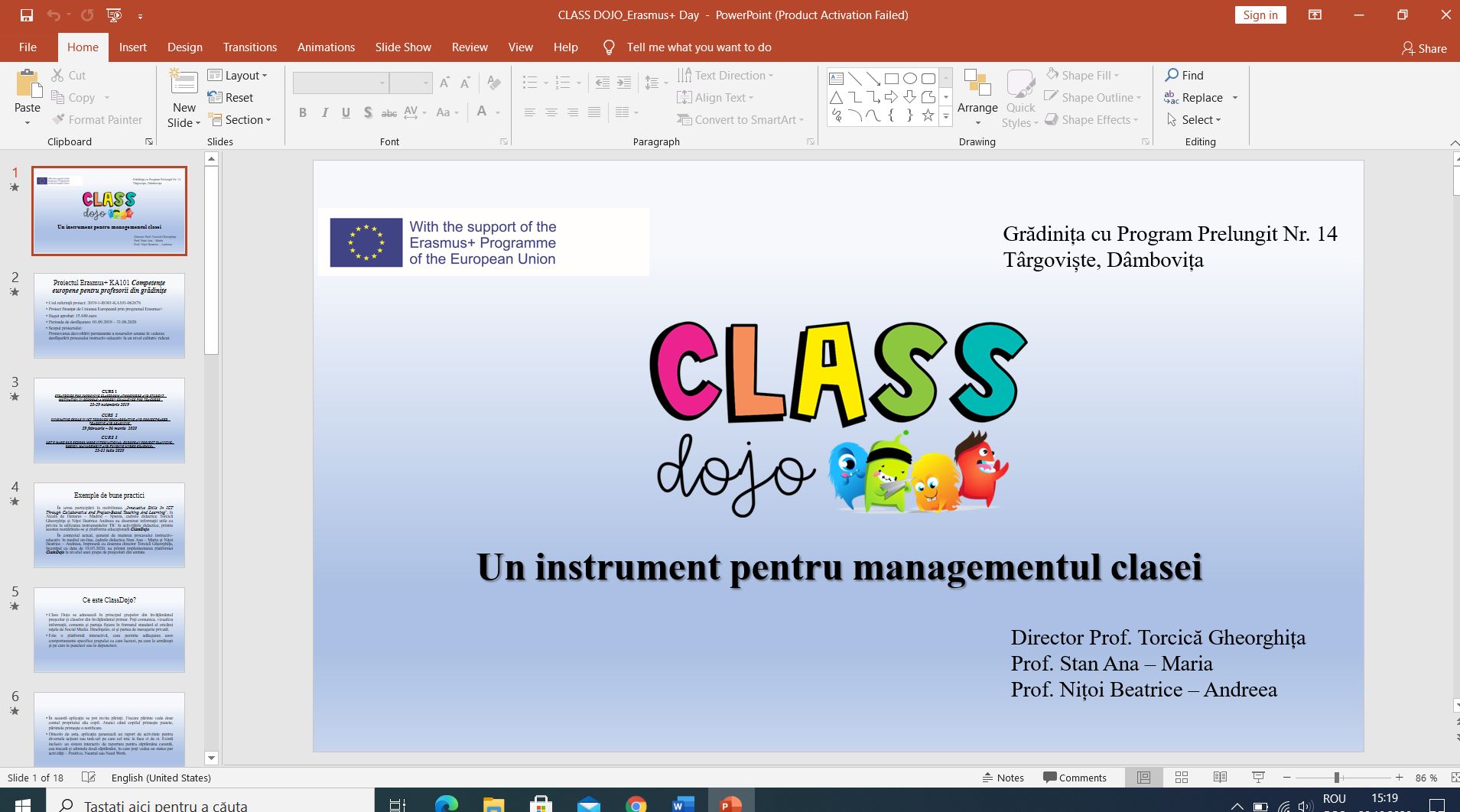Open Slide Sorter view in status bar
Viewport: 1460px width, 812px height.
click(1181, 778)
